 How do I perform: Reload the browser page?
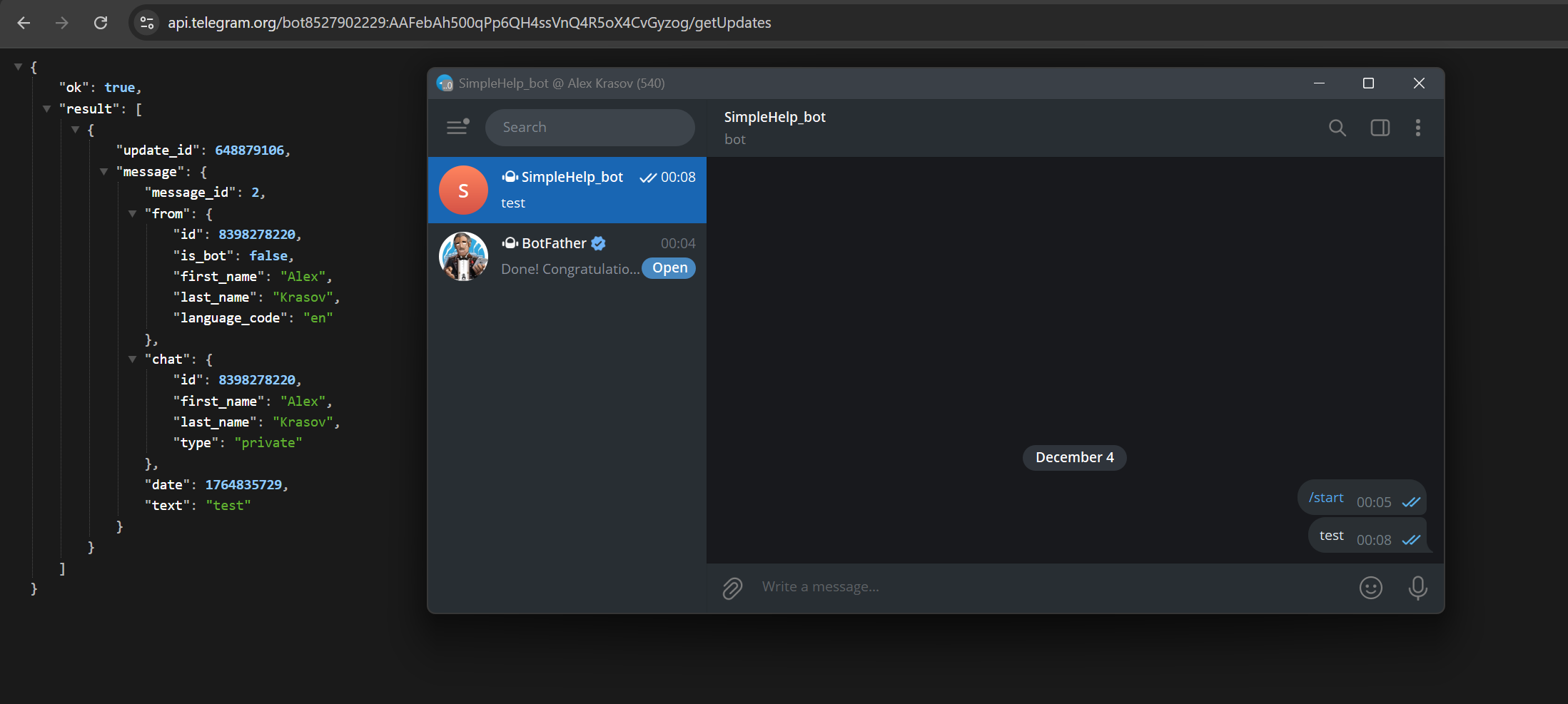tap(101, 23)
